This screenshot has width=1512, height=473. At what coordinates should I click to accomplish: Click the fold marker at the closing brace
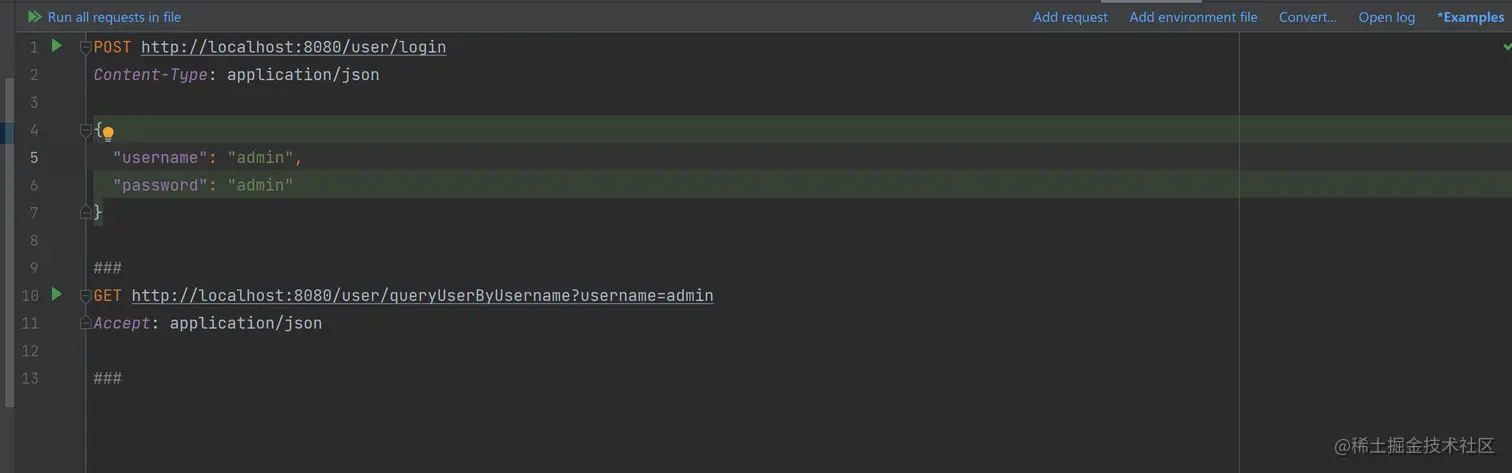(x=86, y=212)
